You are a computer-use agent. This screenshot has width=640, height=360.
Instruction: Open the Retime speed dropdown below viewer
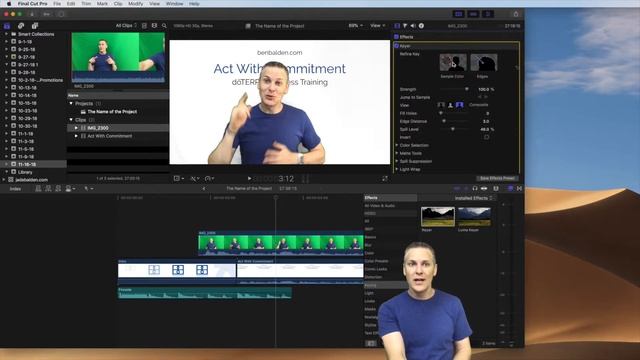point(209,178)
